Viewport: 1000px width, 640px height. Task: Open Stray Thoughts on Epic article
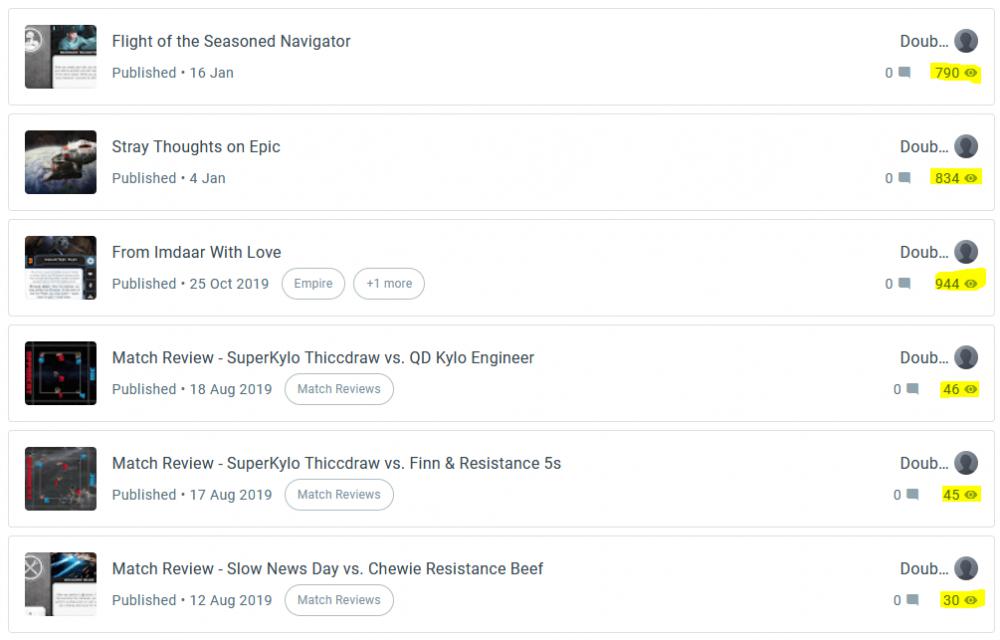click(x=196, y=147)
